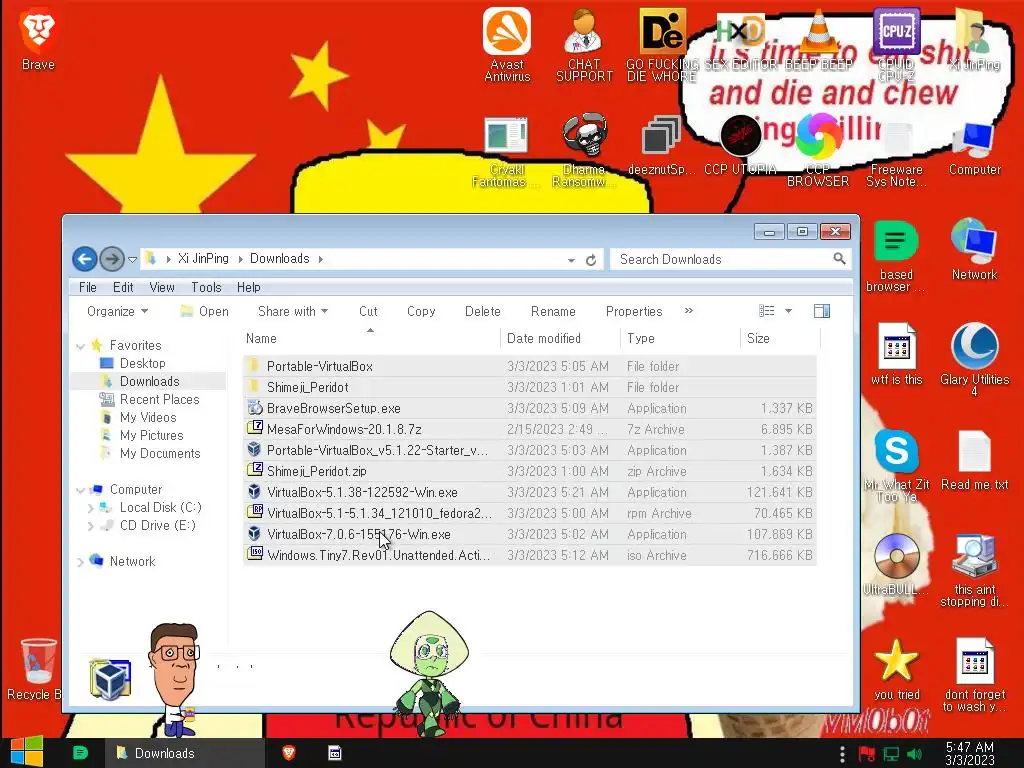The height and width of the screenshot is (768, 1024).
Task: Open the address bar history dropdown
Action: [x=571, y=260]
